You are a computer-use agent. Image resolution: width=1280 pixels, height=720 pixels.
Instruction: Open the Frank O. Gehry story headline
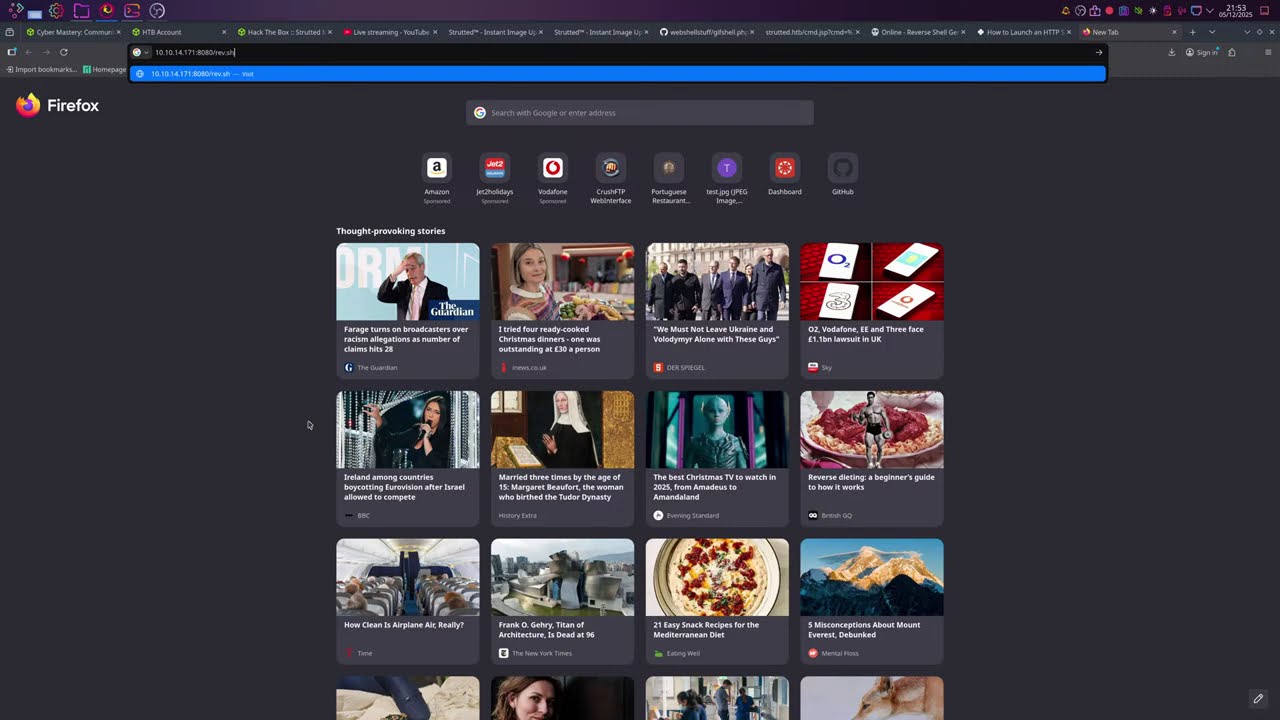pos(548,630)
